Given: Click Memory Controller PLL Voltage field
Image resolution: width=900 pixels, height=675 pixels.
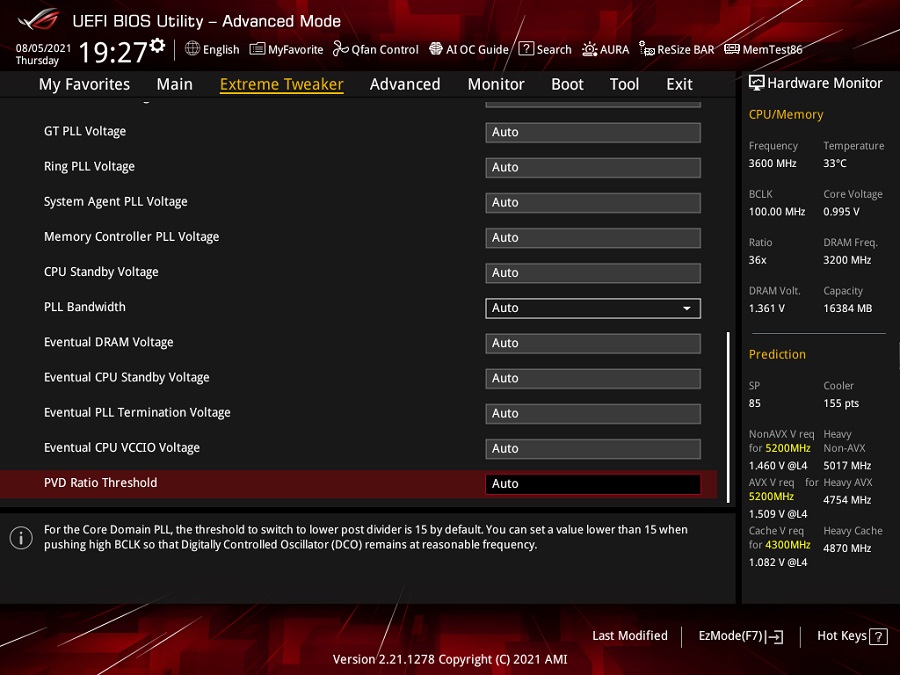Looking at the screenshot, I should pos(593,238).
